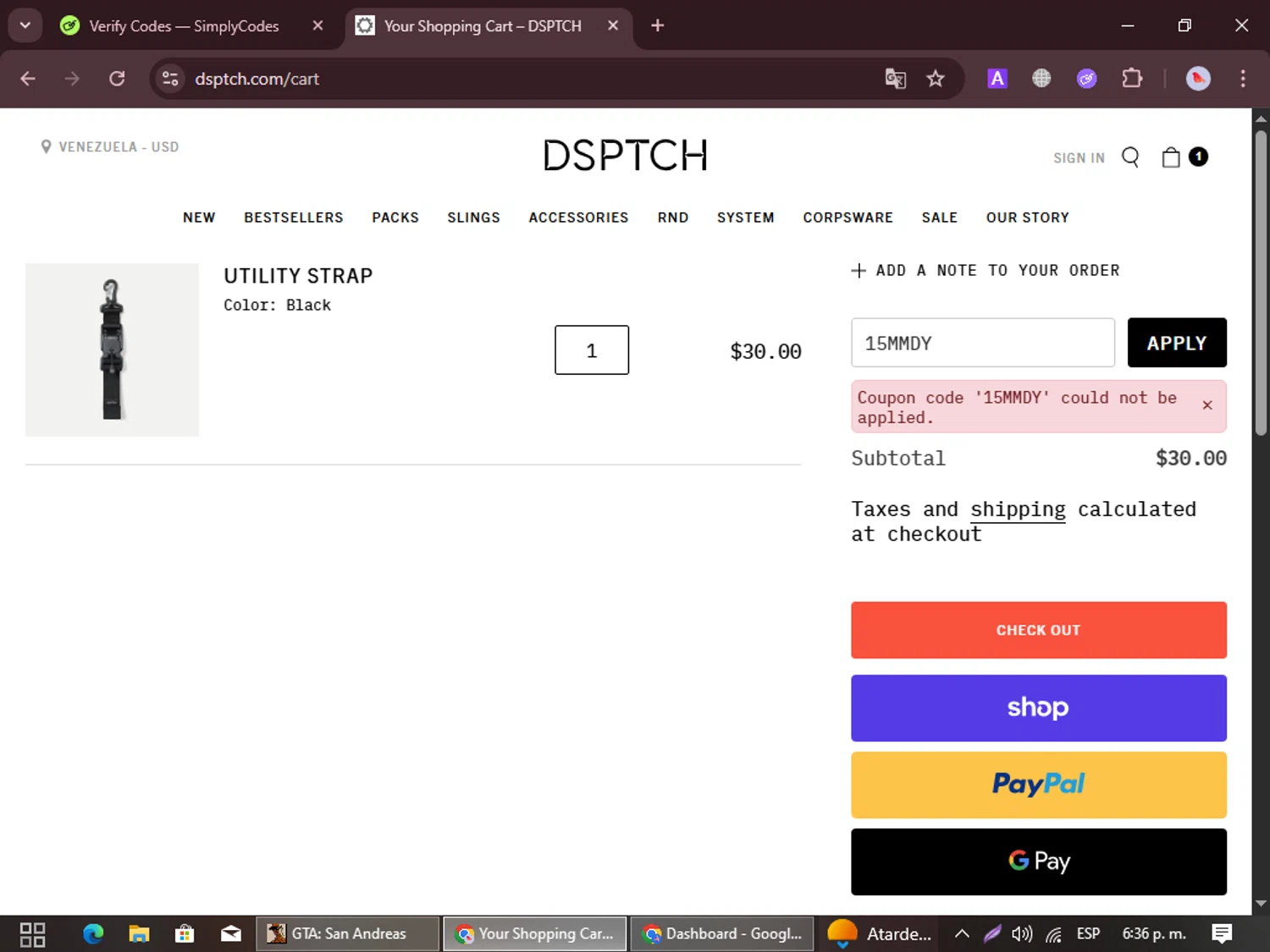Open the OUR STORY menu item
Image resolution: width=1270 pixels, height=952 pixels.
(1027, 217)
